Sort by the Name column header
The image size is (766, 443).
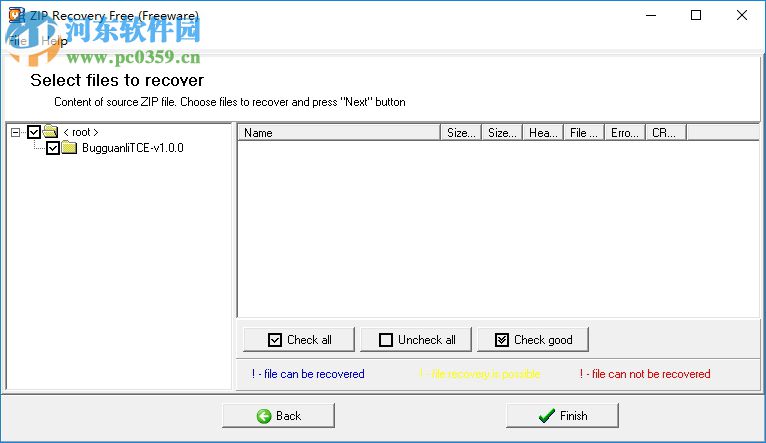339,133
